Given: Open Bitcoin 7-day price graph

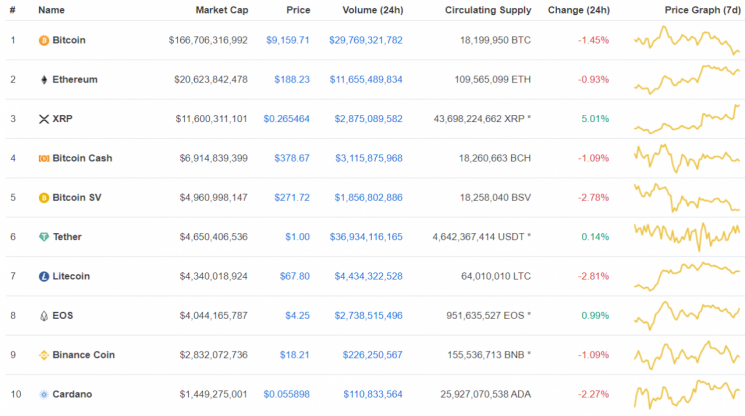Looking at the screenshot, I should (x=687, y=40).
